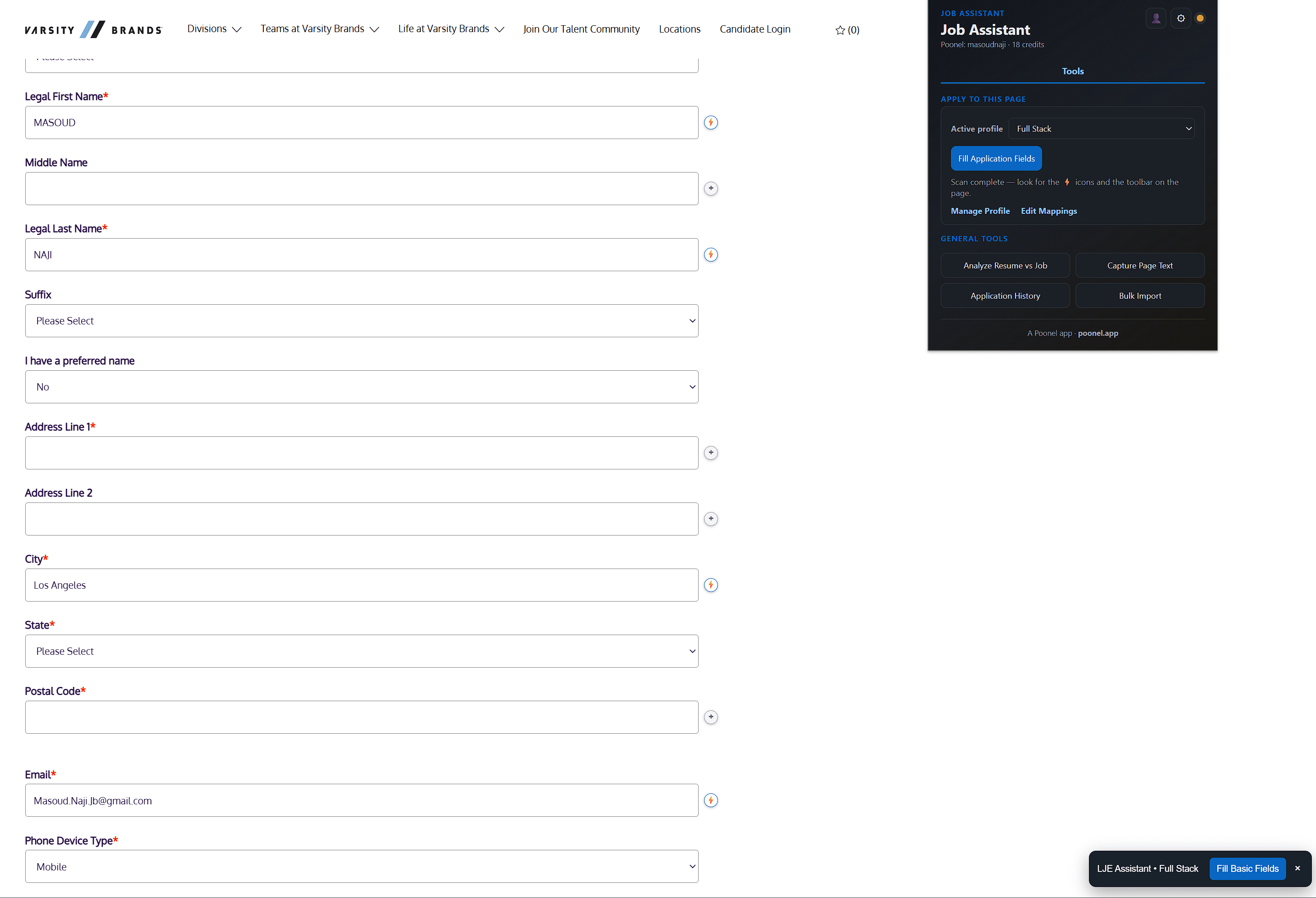1316x898 pixels.
Task: Click the add icon beside Postal Code field
Action: coord(711,717)
